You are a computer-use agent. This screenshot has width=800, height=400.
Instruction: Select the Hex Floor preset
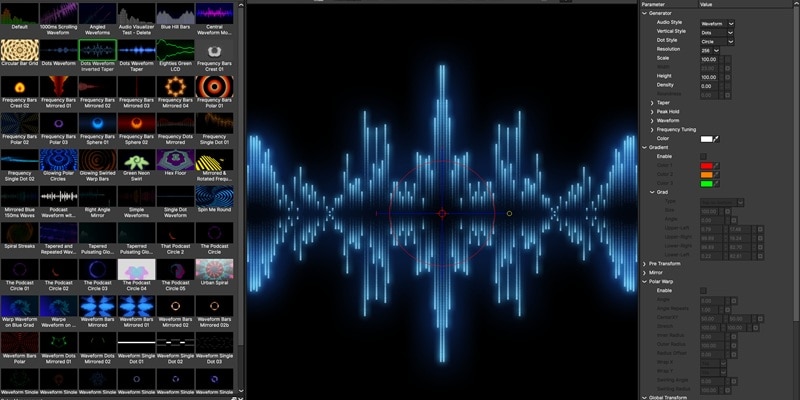(x=176, y=160)
